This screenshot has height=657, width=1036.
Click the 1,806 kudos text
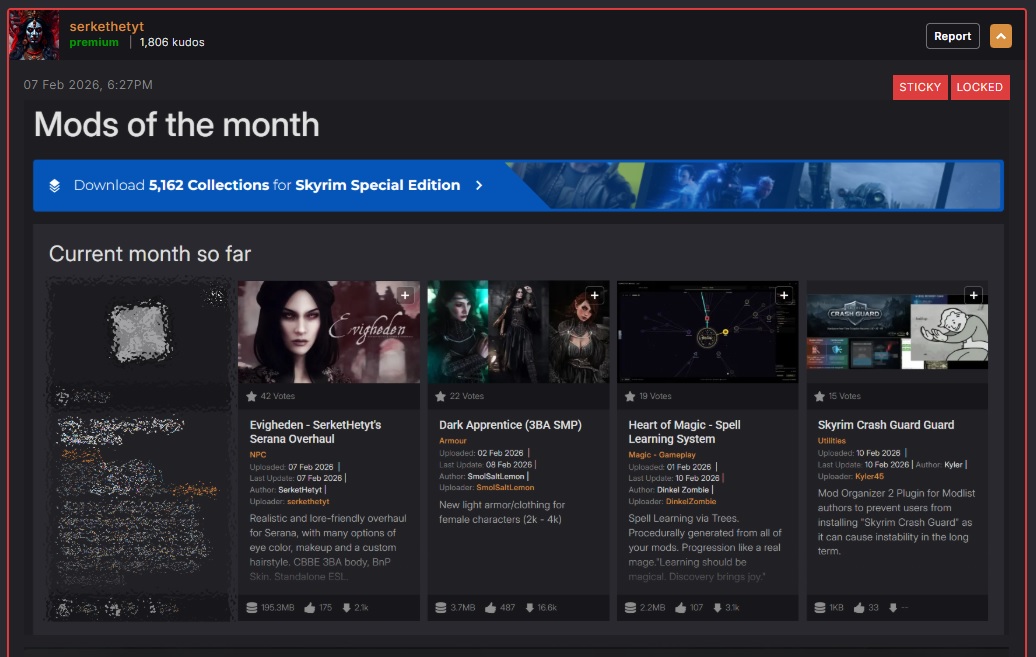[172, 42]
